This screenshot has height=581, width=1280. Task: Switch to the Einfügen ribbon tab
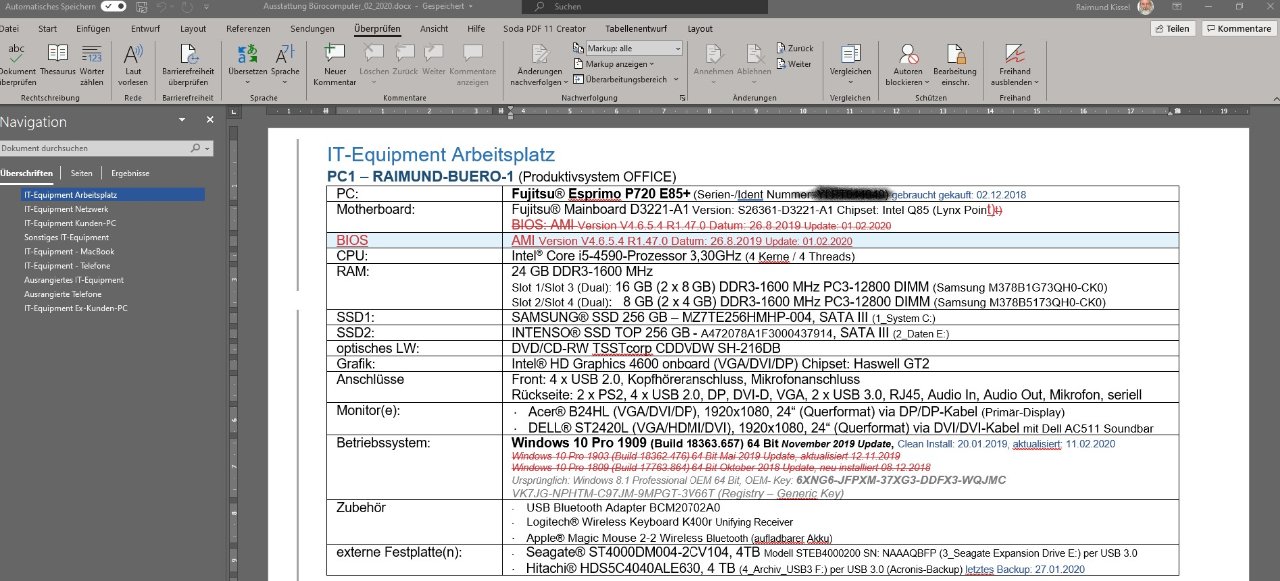click(93, 29)
